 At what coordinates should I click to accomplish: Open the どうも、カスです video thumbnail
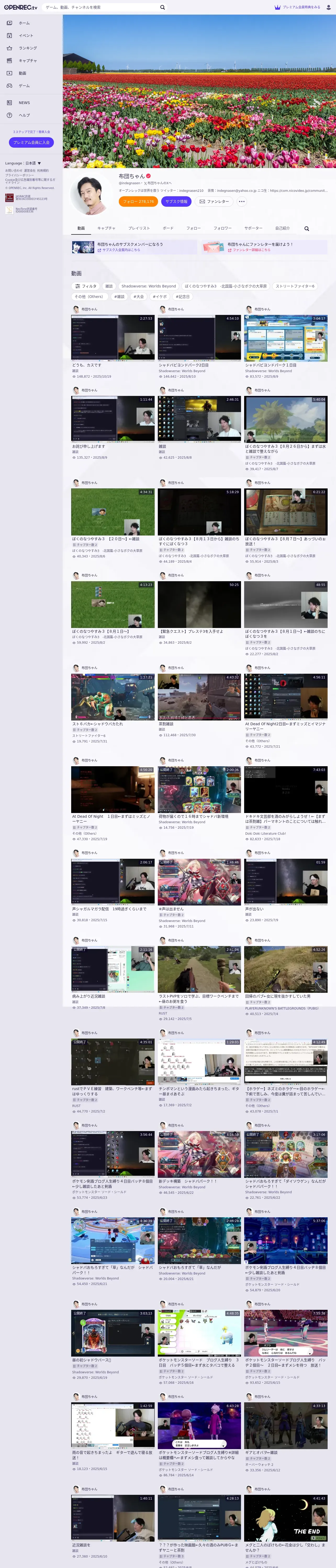pos(113,338)
